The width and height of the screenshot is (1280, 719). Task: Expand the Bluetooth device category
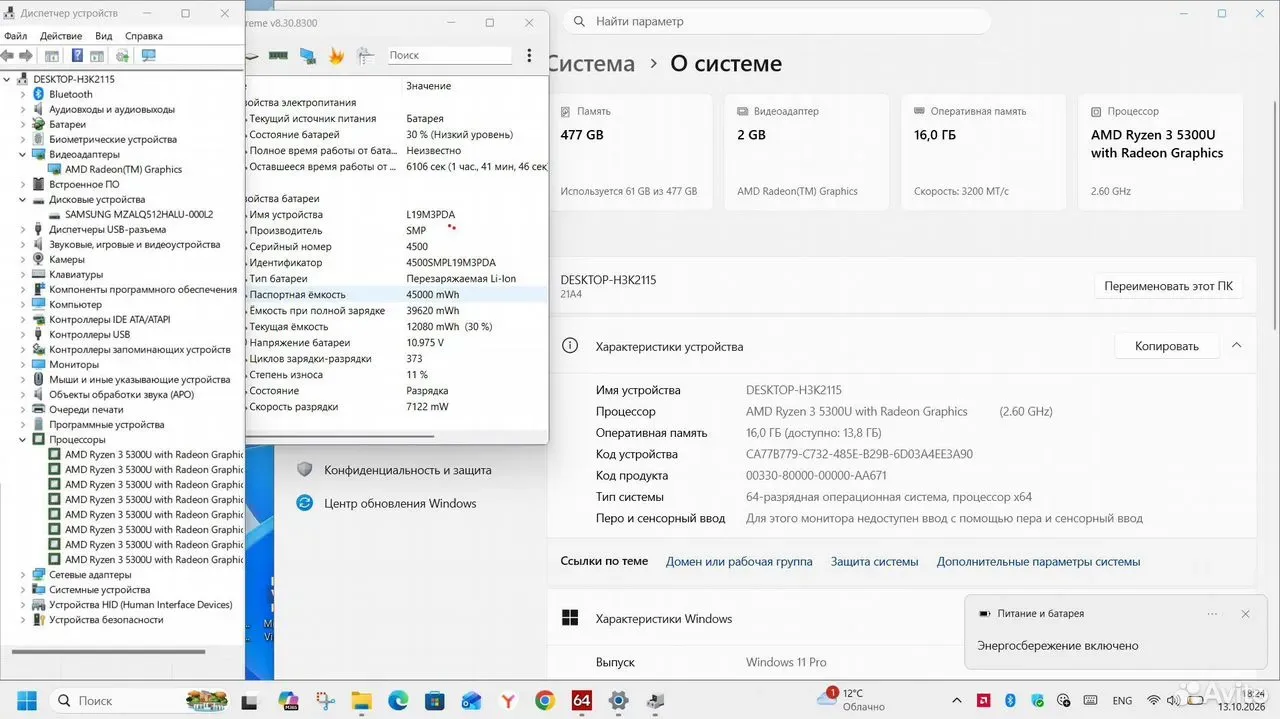click(x=23, y=94)
